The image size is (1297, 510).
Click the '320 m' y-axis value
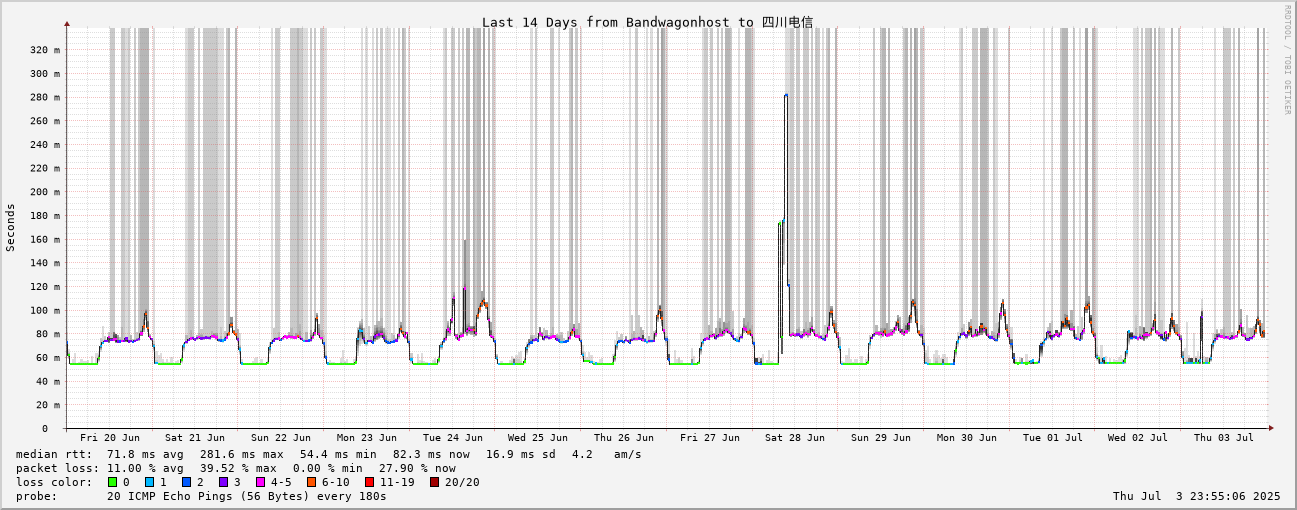tap(44, 50)
